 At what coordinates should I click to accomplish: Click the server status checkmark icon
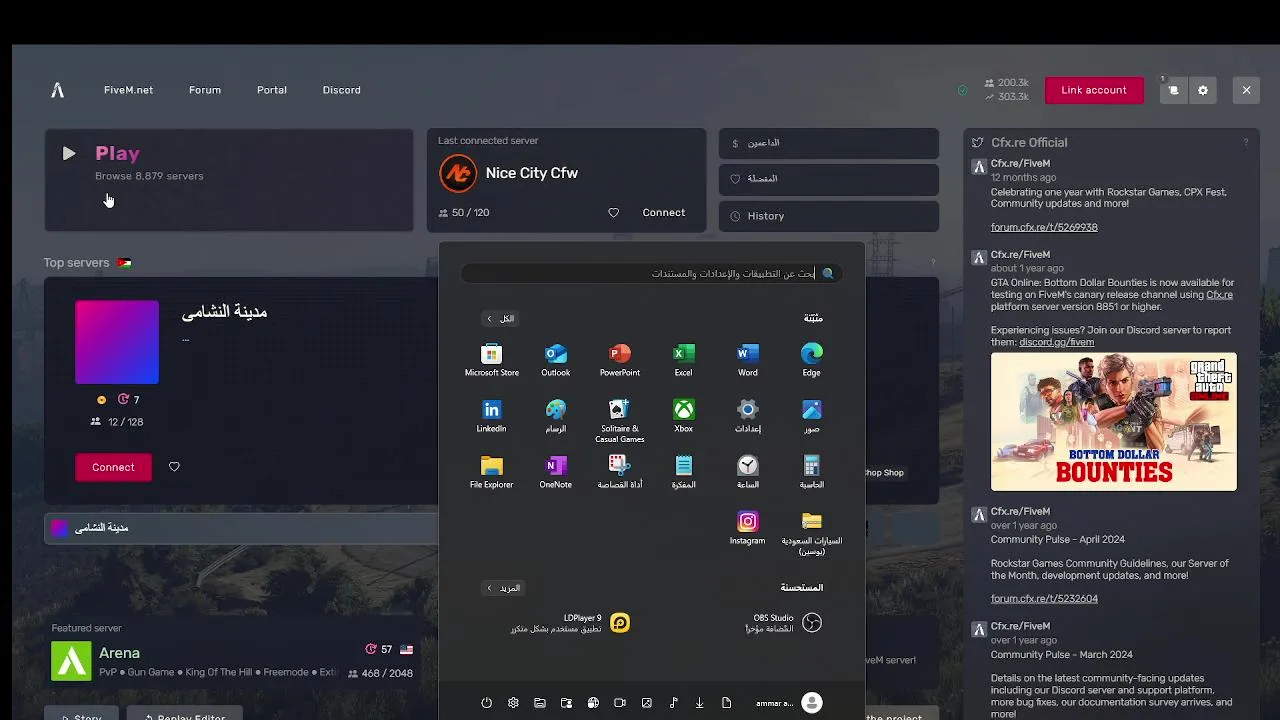pyautogui.click(x=963, y=90)
